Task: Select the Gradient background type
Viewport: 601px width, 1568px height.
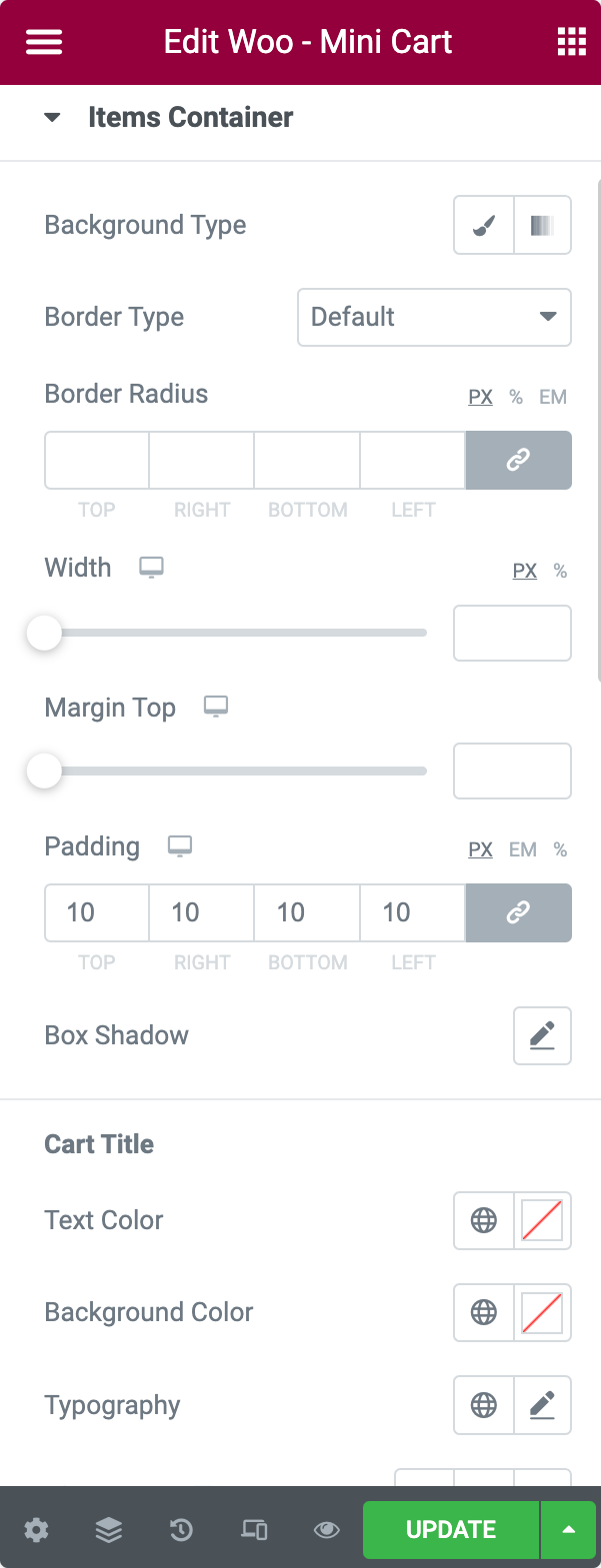Action: [541, 225]
